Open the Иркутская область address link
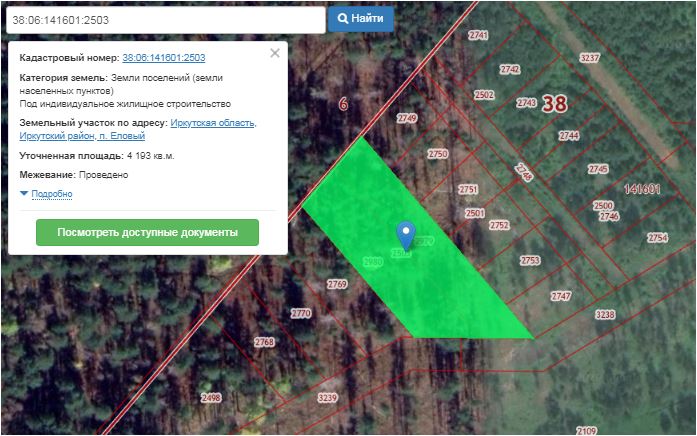Viewport: 697px width, 436px height. (x=212, y=123)
